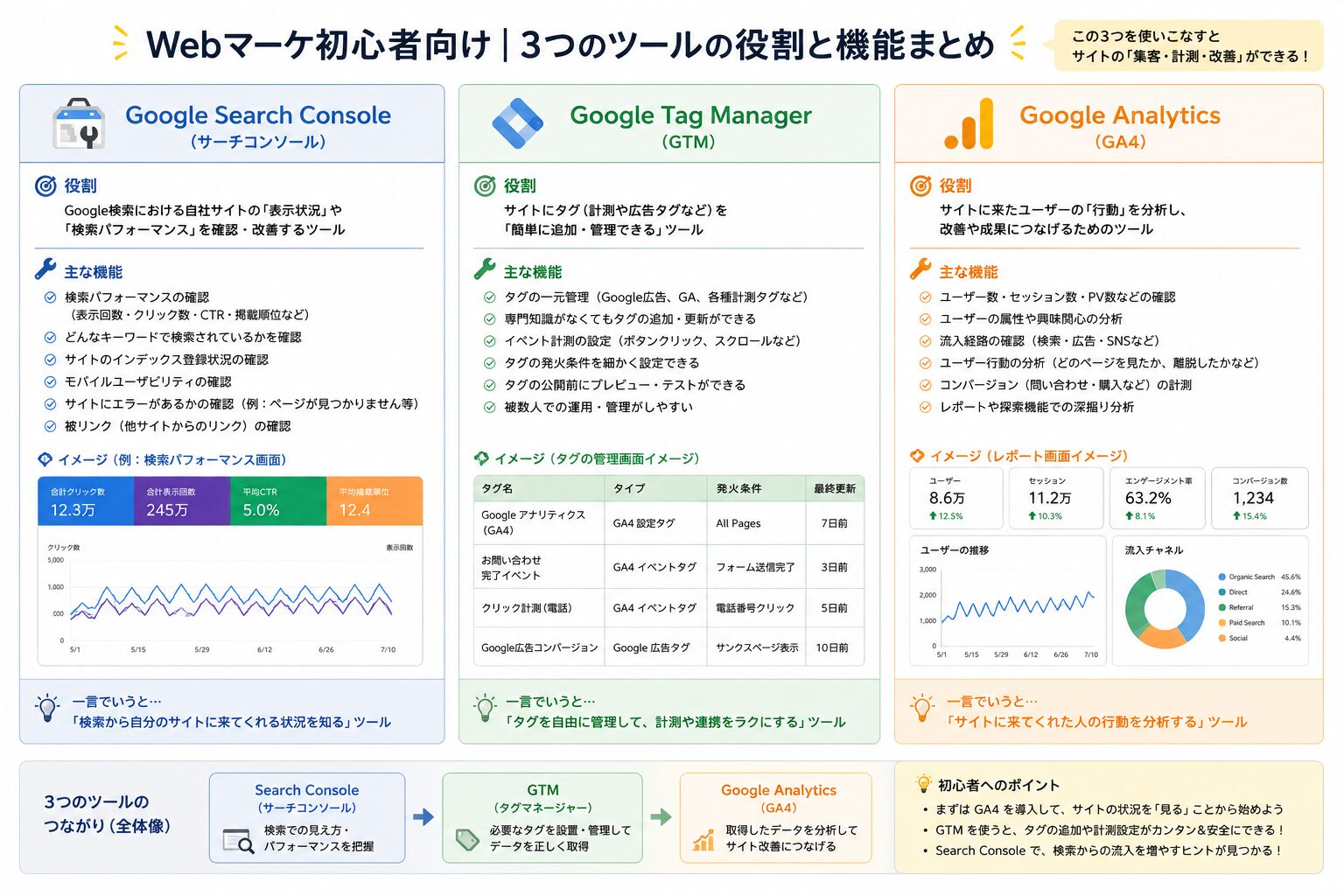The width and height of the screenshot is (1344, 896).
Task: Click the chart icon in the bottom Google Analytics card
Action: (x=703, y=841)
